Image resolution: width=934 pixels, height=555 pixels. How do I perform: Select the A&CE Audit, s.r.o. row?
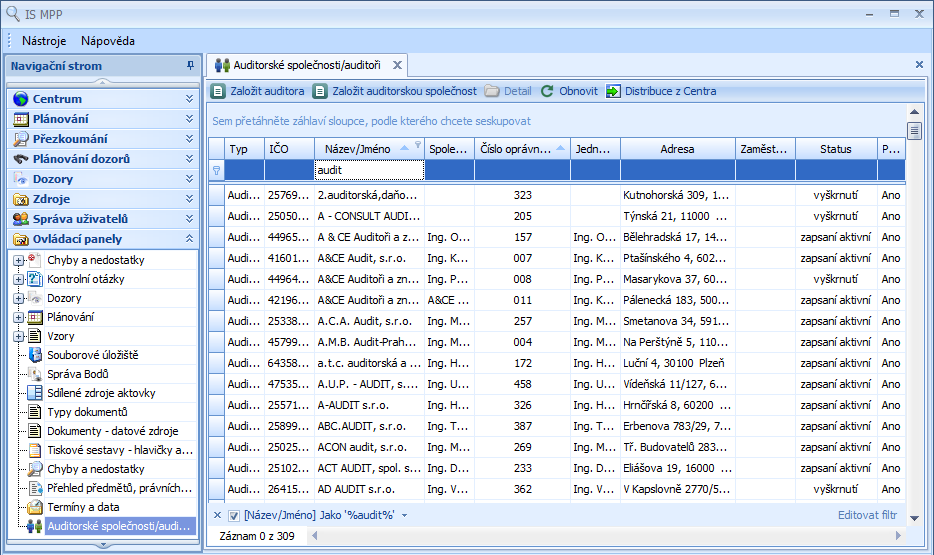click(557, 258)
